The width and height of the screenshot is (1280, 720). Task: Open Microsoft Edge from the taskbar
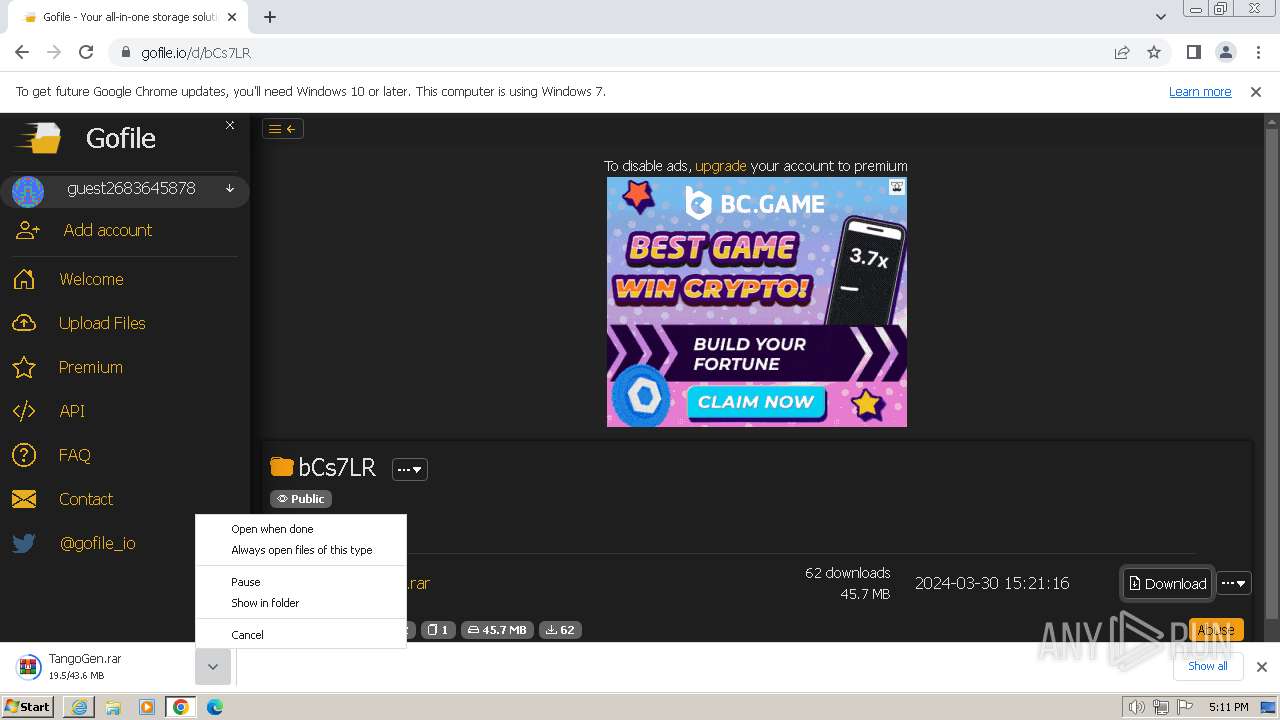pos(215,707)
